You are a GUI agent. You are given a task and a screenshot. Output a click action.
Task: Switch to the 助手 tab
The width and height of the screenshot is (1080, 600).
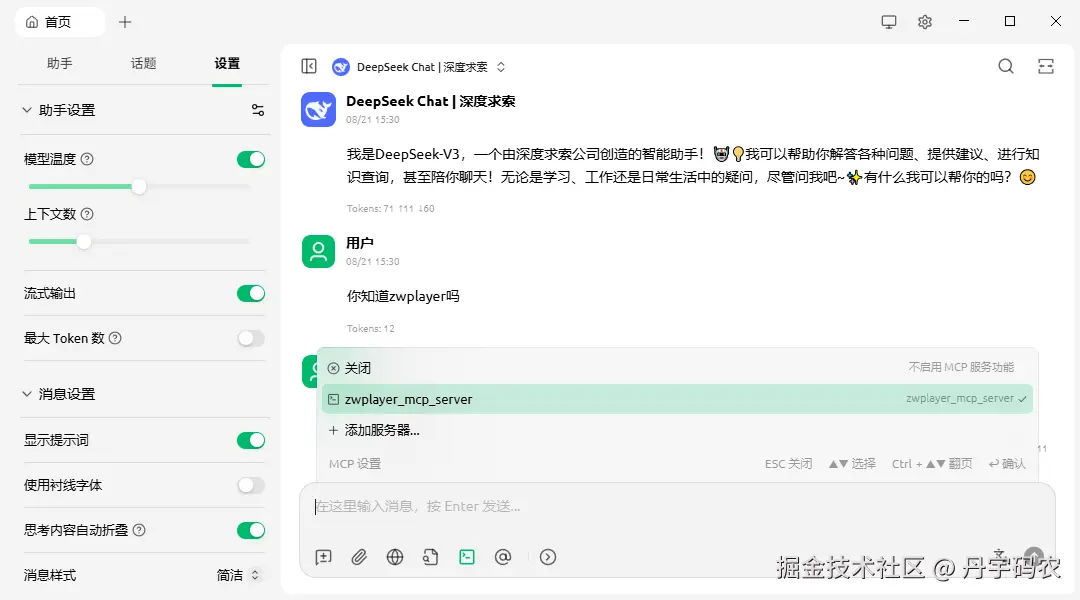pos(60,62)
